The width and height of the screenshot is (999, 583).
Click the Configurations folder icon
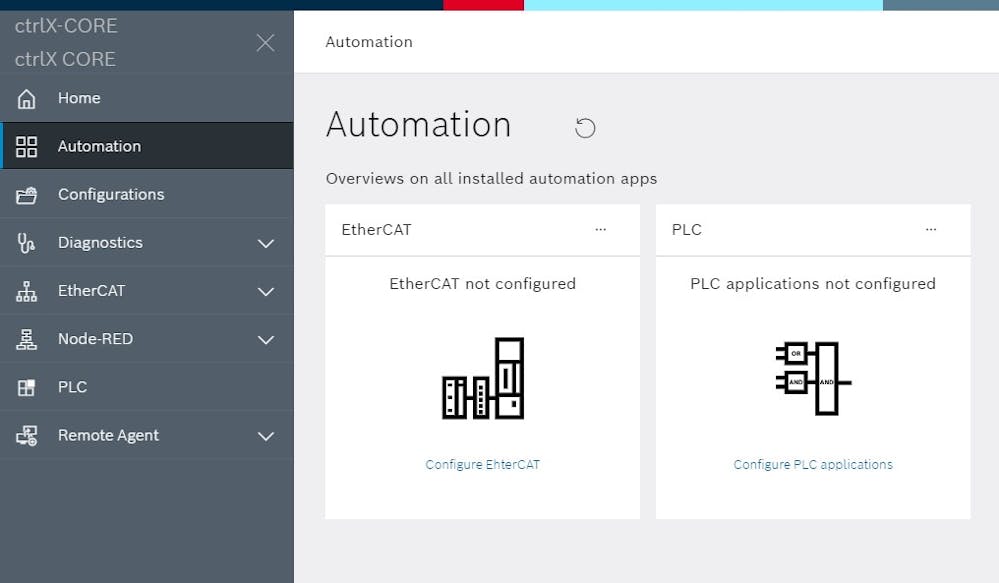[x=26, y=195]
